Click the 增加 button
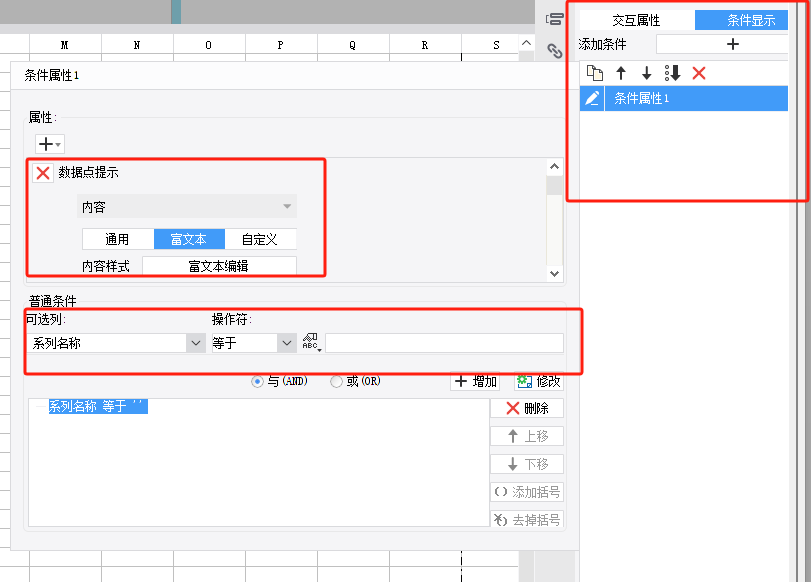 coord(475,382)
